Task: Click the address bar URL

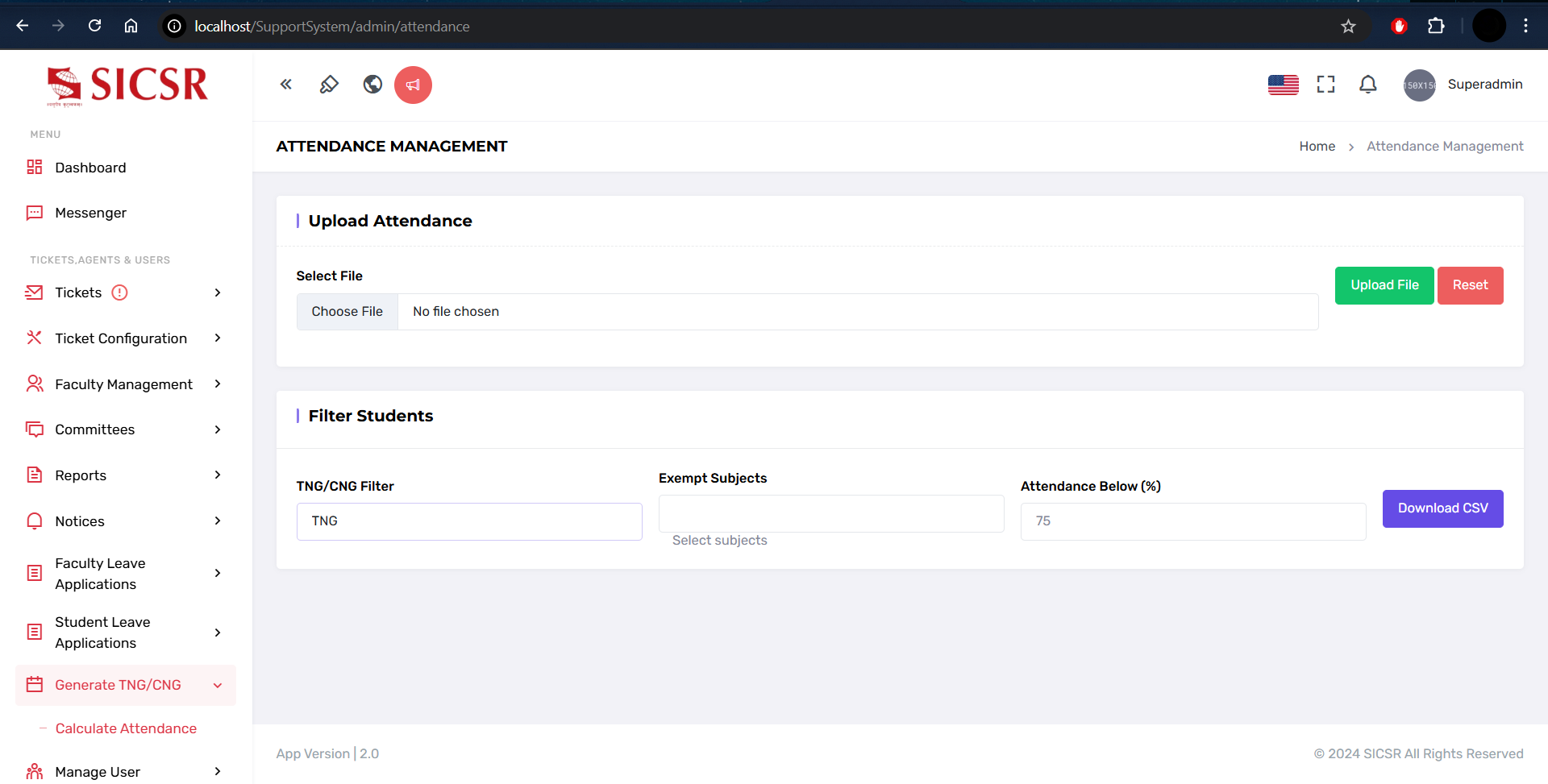Action: point(332,27)
